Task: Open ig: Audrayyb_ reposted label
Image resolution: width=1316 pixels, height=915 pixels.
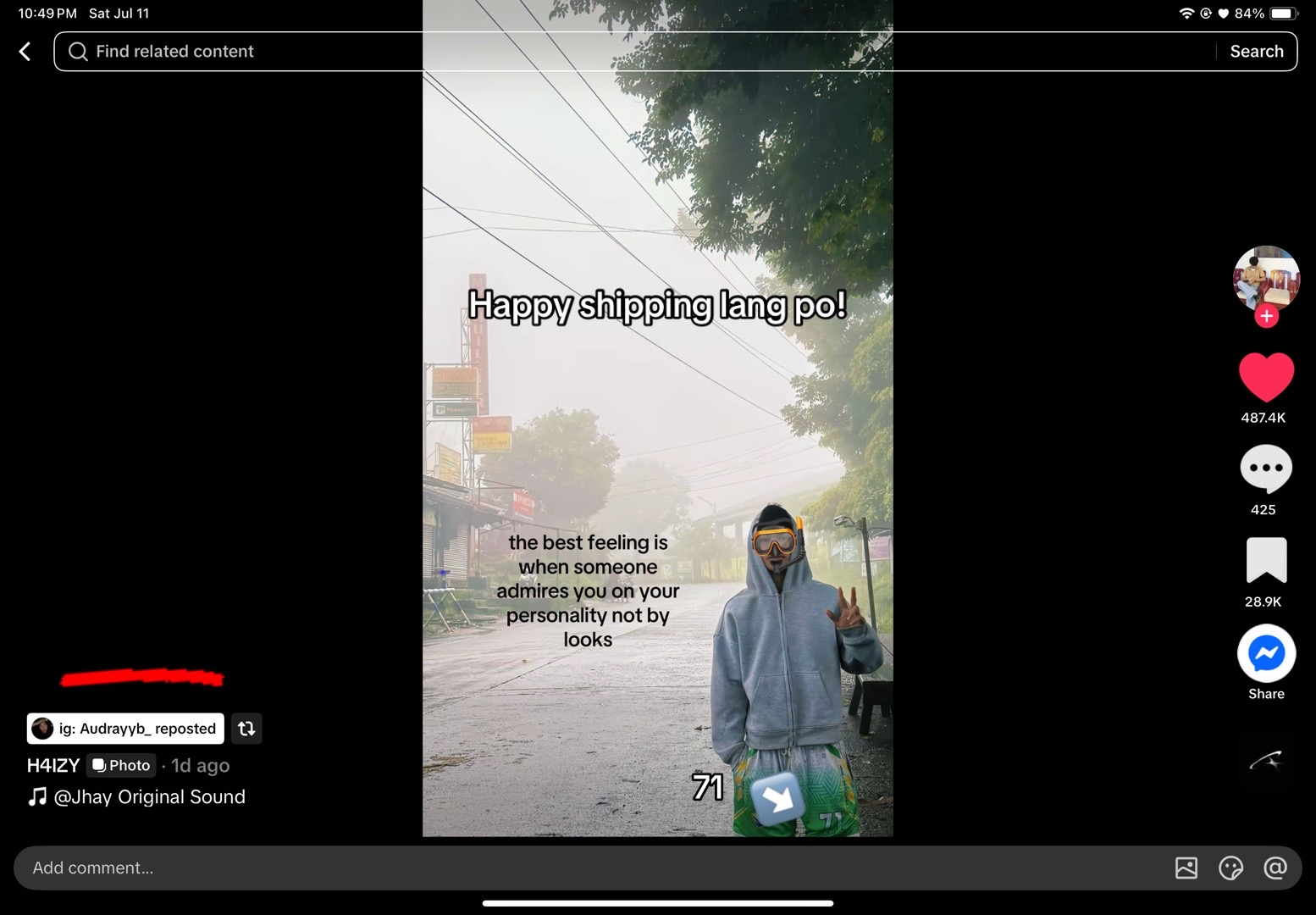Action: [x=125, y=729]
